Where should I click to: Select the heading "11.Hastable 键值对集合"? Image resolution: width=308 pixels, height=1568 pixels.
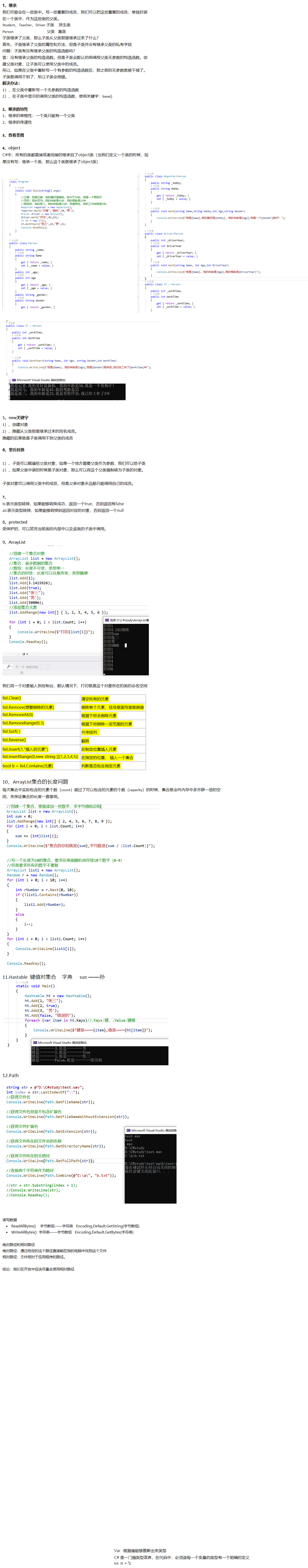pos(29,977)
